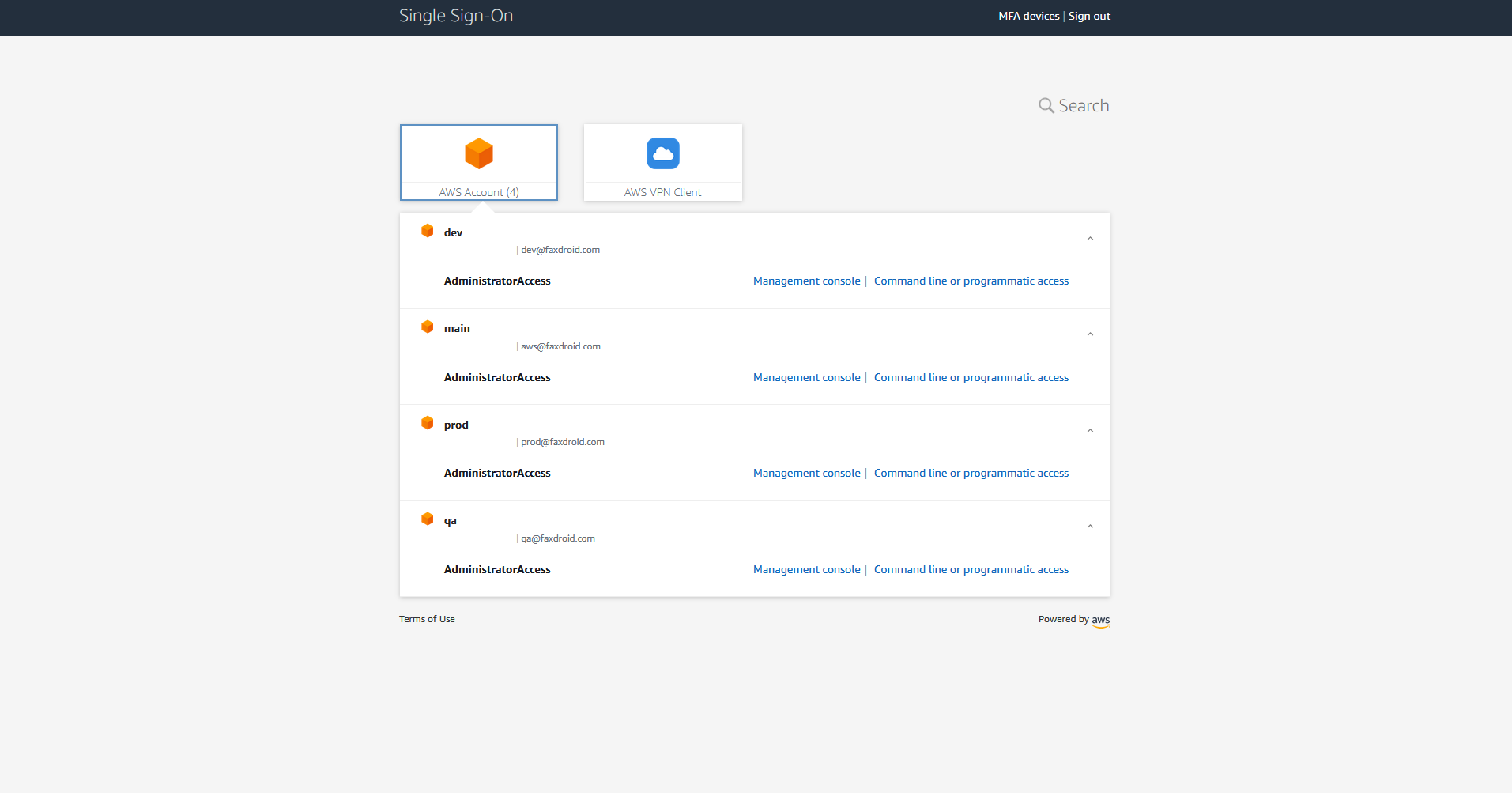Screen dimensions: 1512x793
Task: Select the prod account name
Action: pos(456,425)
